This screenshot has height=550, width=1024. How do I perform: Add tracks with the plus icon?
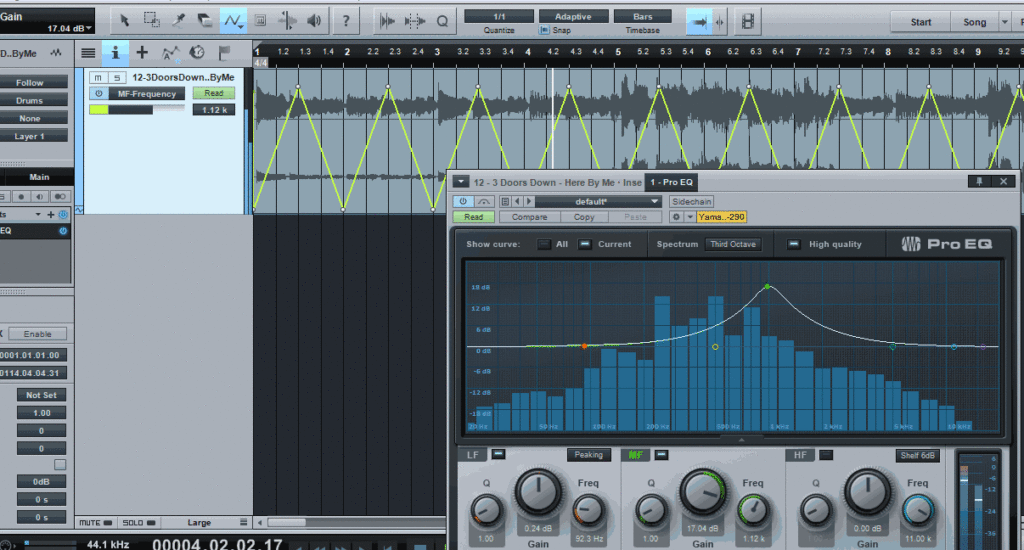tap(142, 53)
